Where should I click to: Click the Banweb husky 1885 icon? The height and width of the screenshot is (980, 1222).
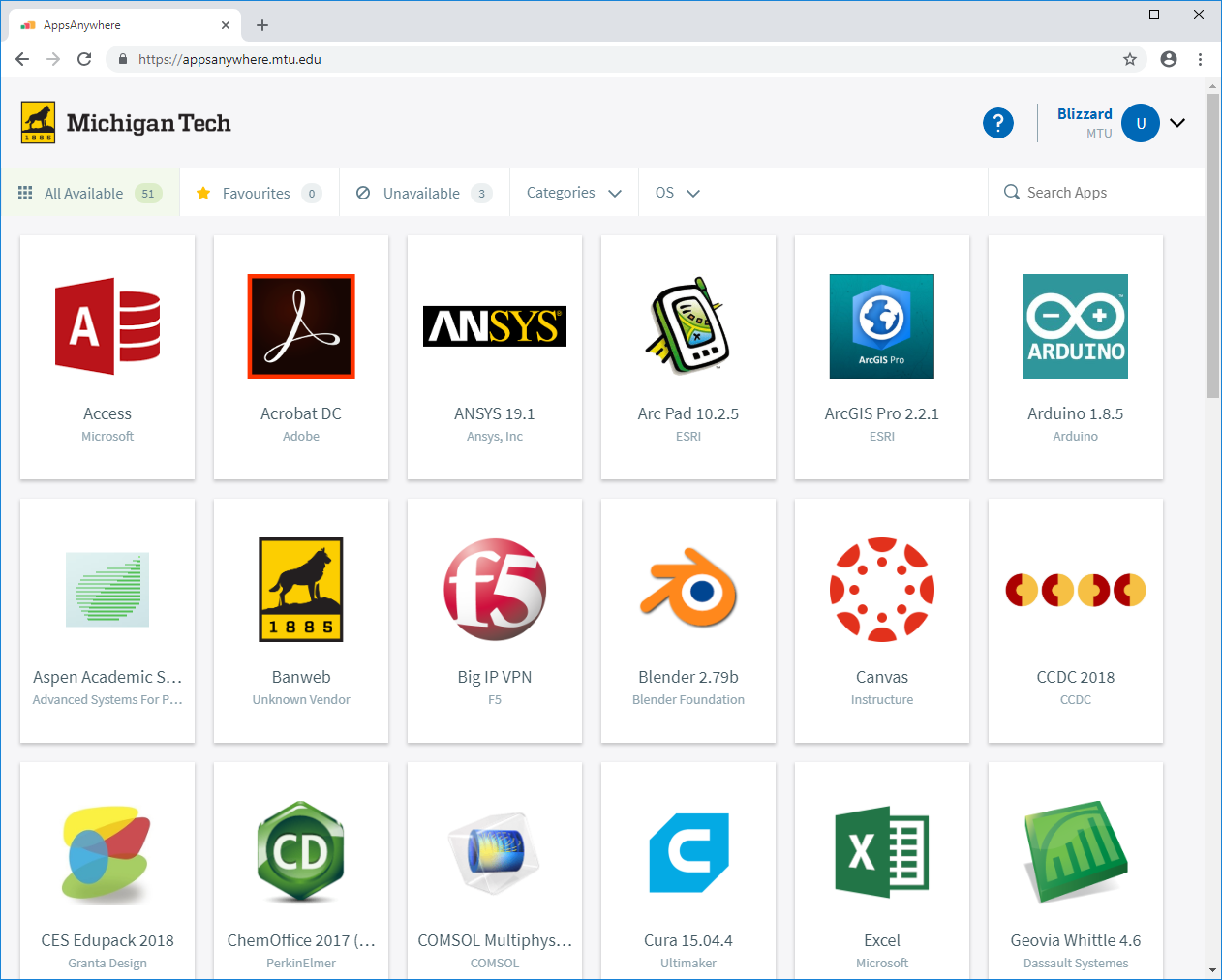pos(301,590)
